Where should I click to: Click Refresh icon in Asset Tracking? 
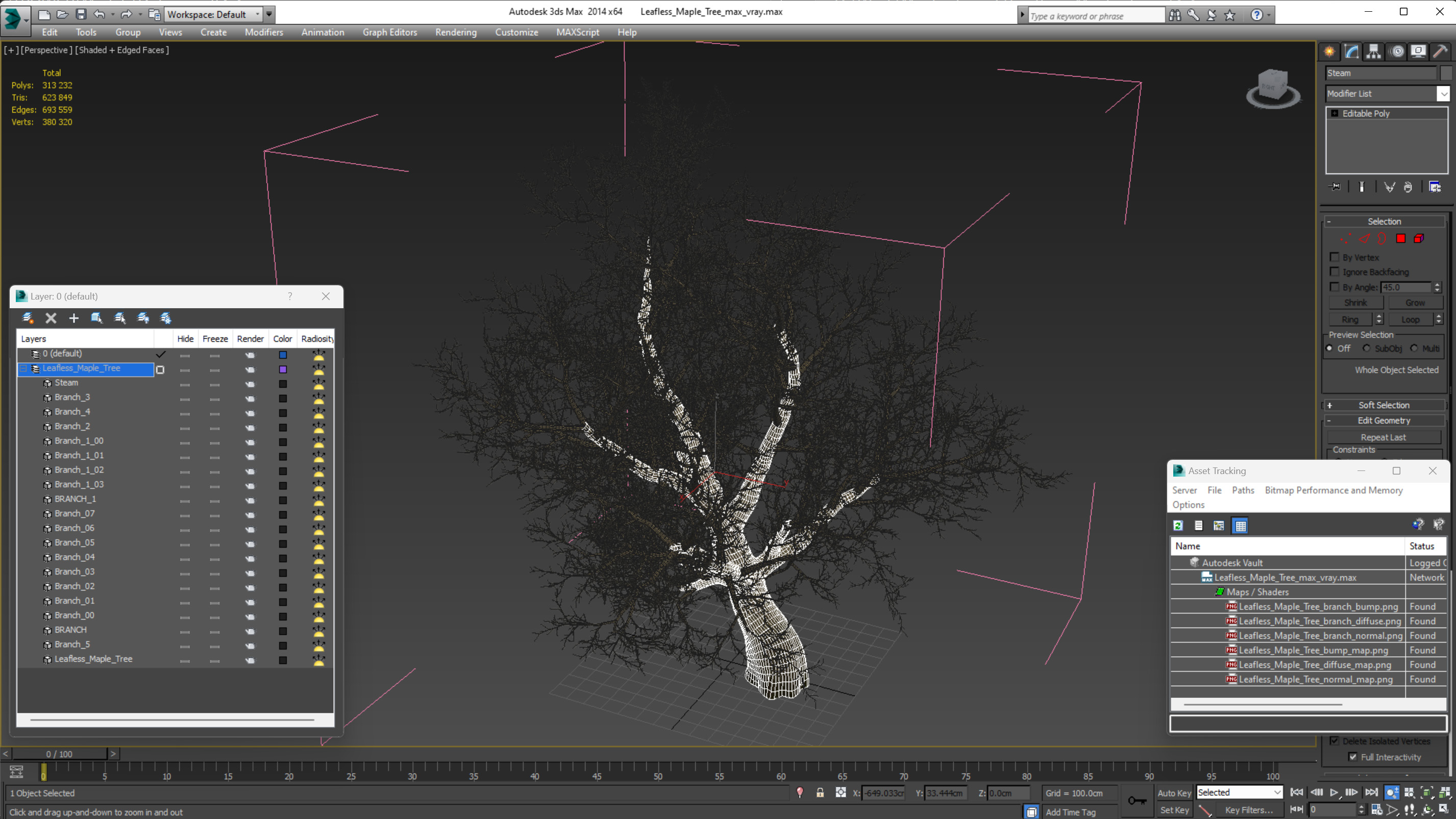point(1178,526)
